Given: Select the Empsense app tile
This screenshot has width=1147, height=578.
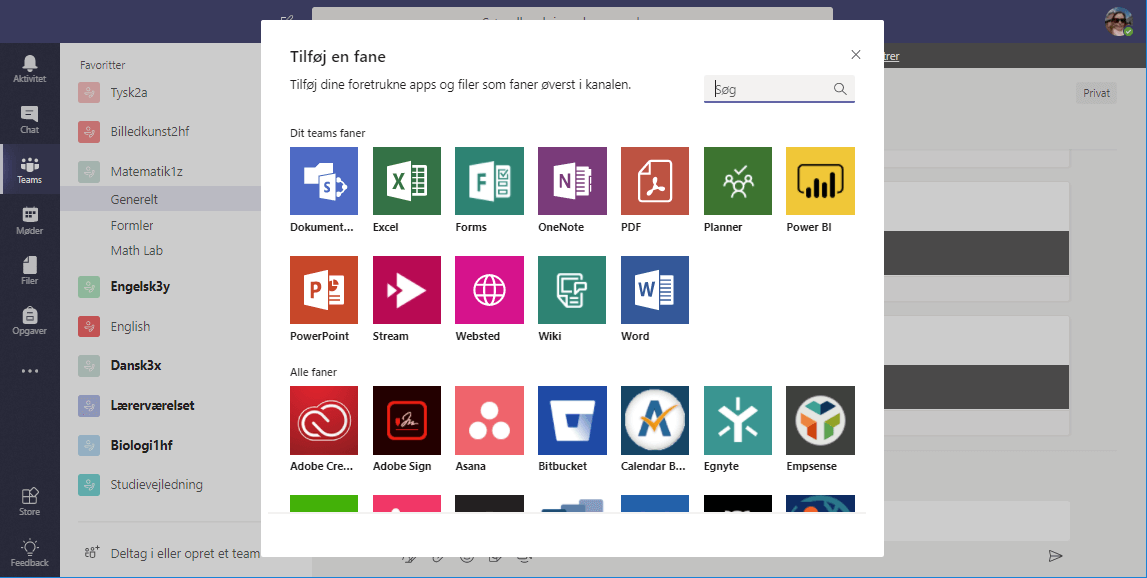Looking at the screenshot, I should (x=820, y=420).
